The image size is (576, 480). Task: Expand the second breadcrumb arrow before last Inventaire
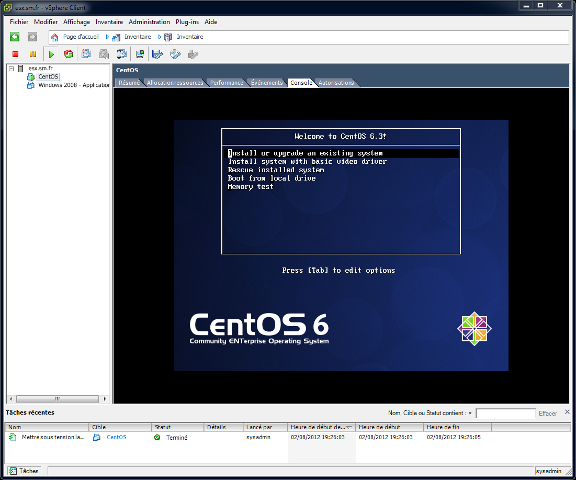tap(159, 37)
